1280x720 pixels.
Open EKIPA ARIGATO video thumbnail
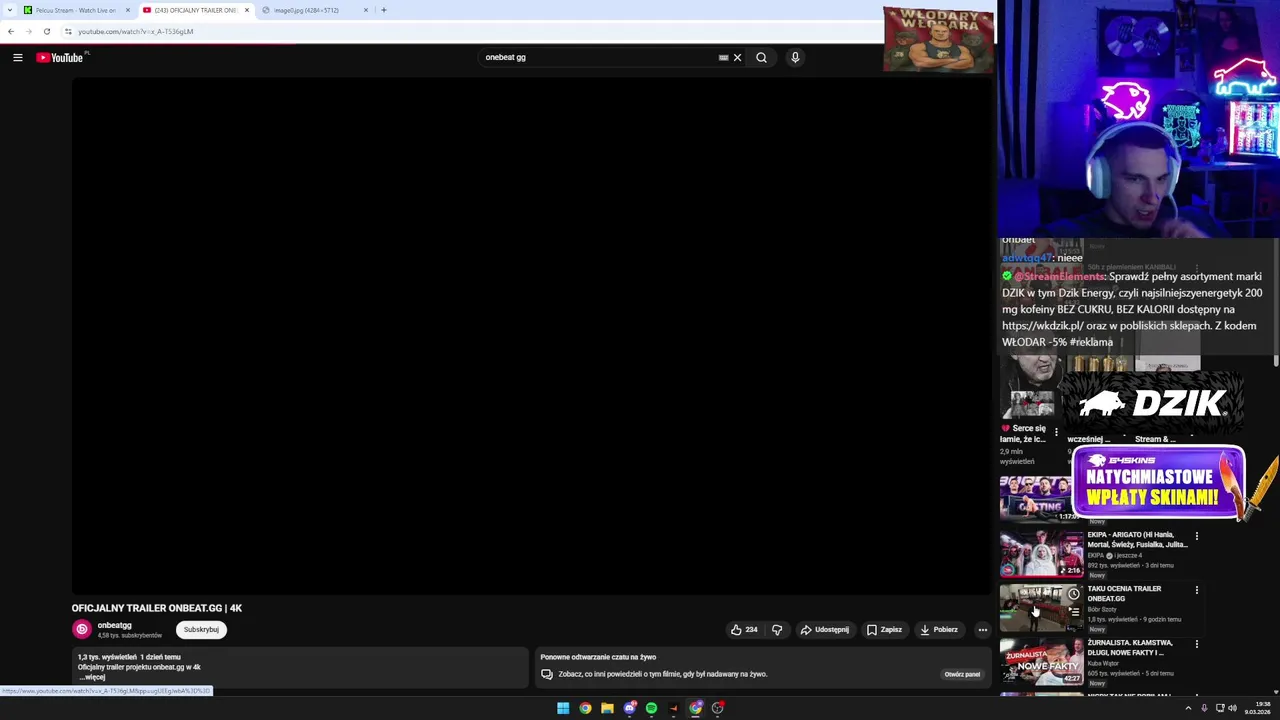(1041, 553)
